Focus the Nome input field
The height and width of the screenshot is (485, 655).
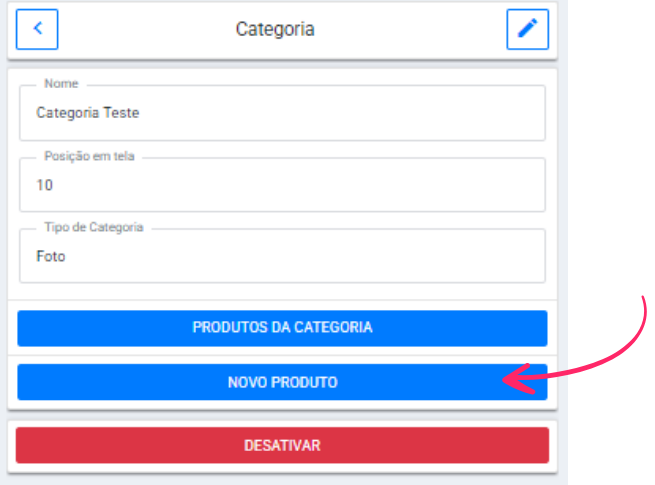282,113
